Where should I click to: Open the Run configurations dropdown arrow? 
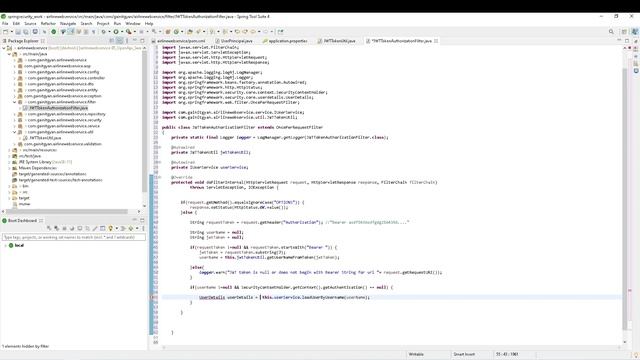(x=122, y=32)
